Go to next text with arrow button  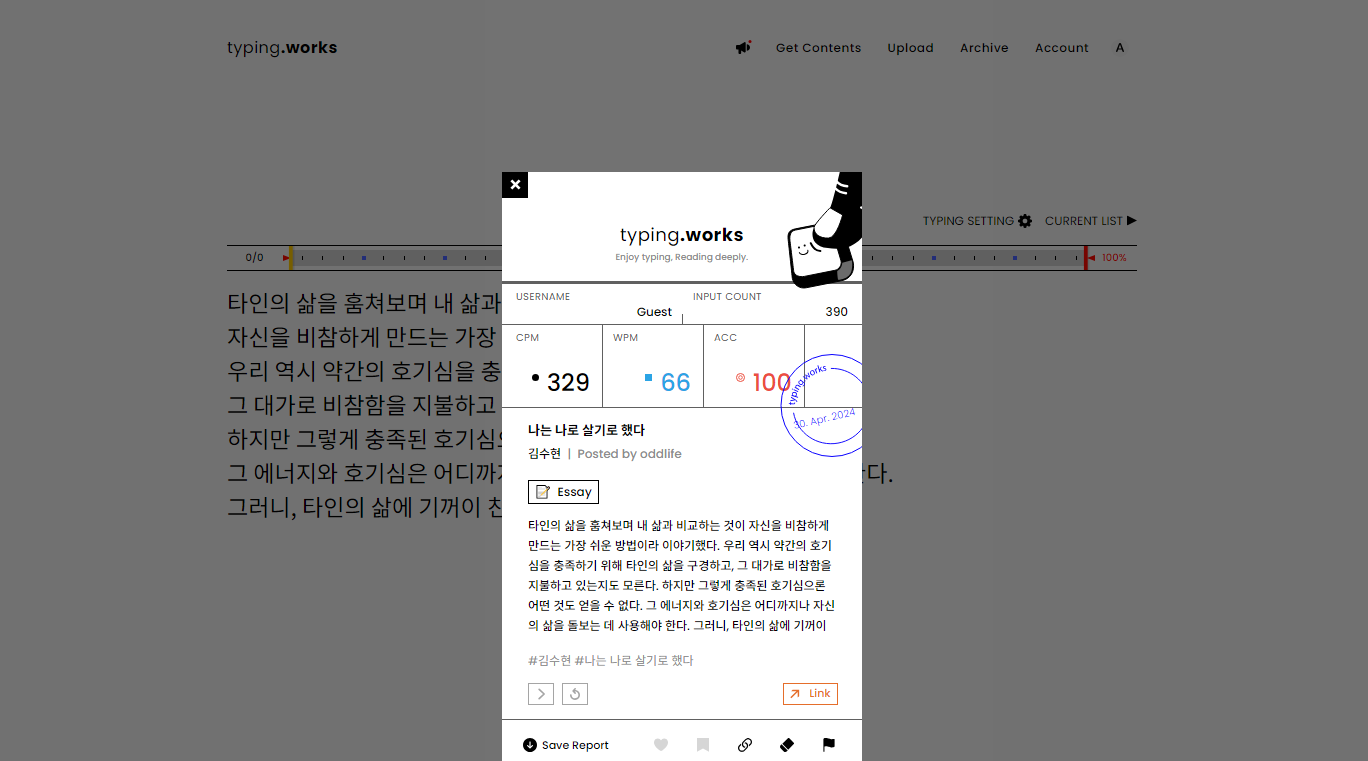point(541,694)
